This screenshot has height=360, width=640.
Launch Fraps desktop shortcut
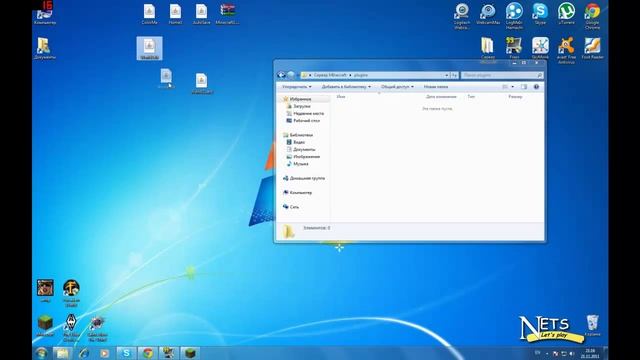pos(514,48)
